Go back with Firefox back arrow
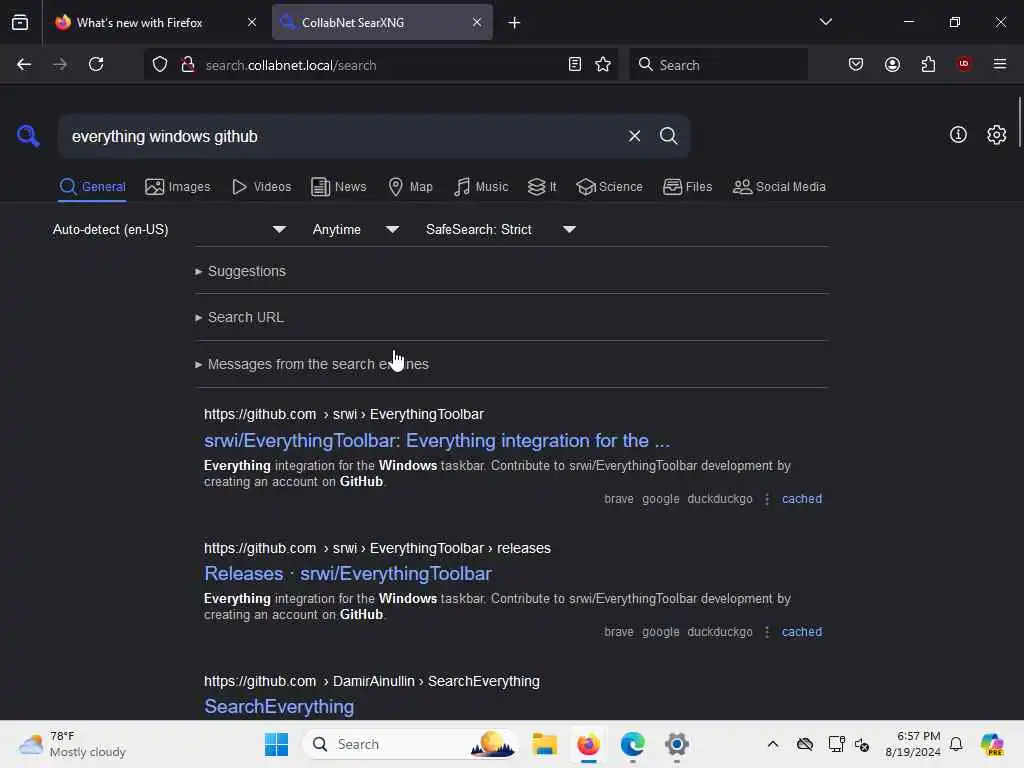The height and width of the screenshot is (768, 1024). pos(24,65)
